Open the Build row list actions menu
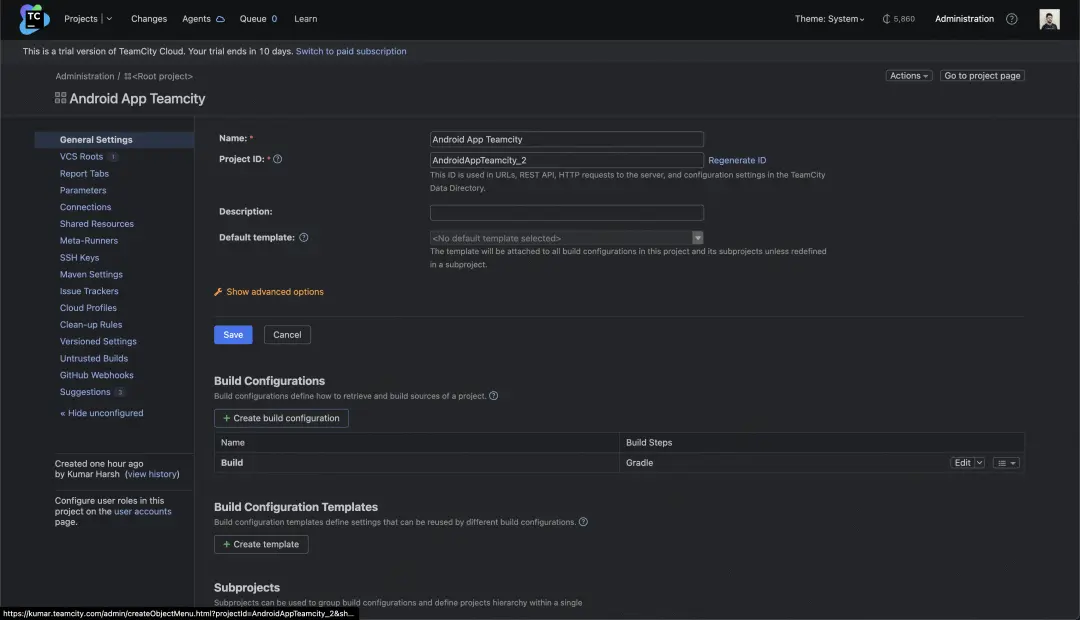 pos(1006,463)
